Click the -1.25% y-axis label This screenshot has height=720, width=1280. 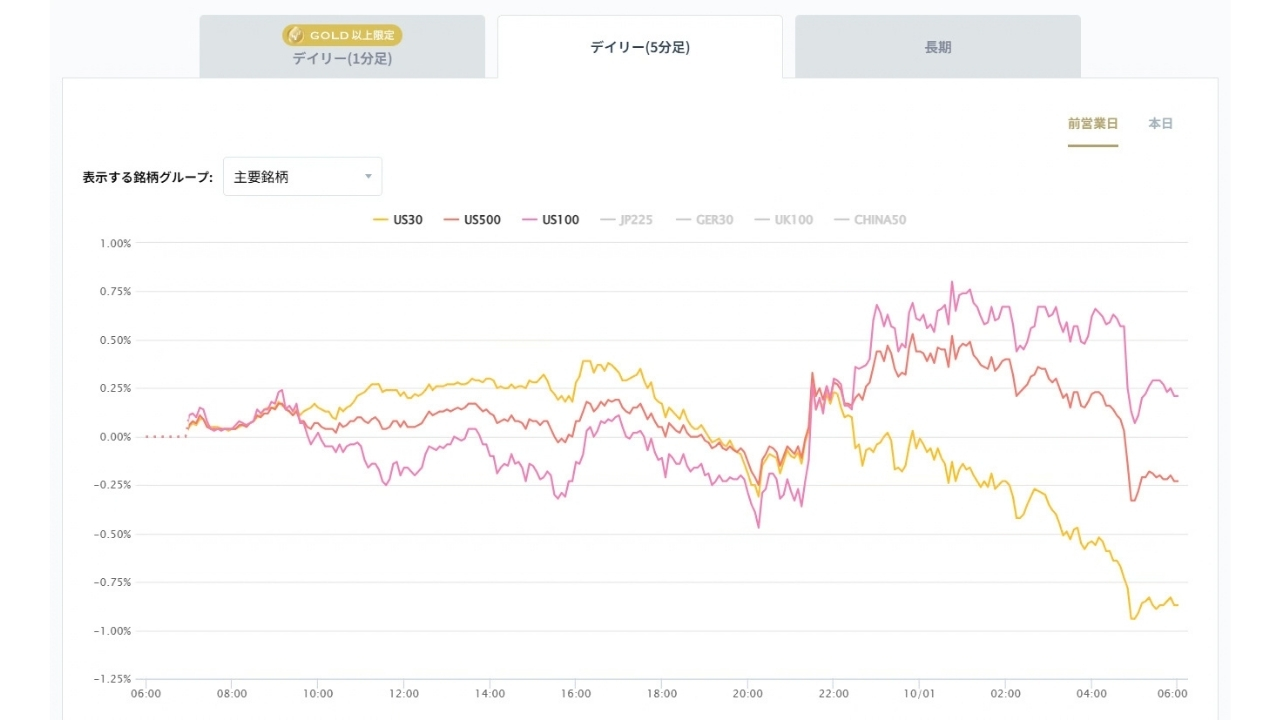pyautogui.click(x=113, y=679)
